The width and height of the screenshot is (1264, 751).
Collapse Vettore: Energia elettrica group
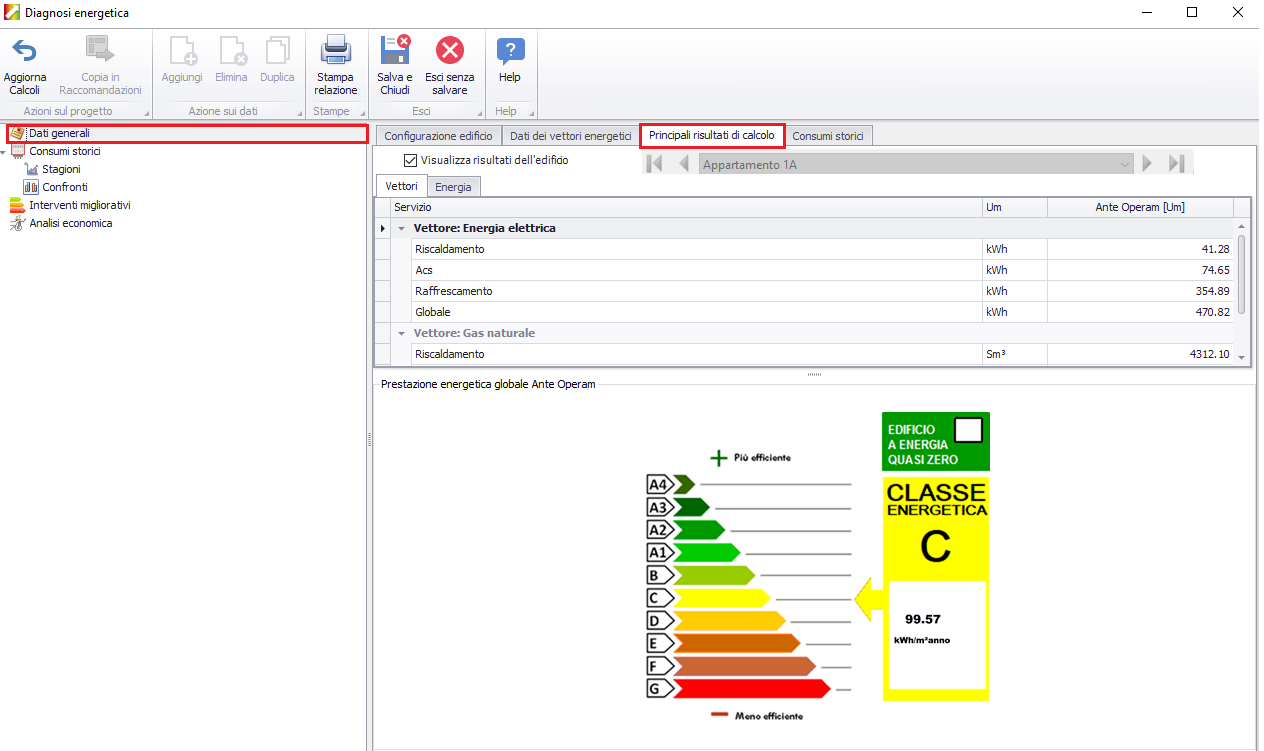click(x=401, y=229)
